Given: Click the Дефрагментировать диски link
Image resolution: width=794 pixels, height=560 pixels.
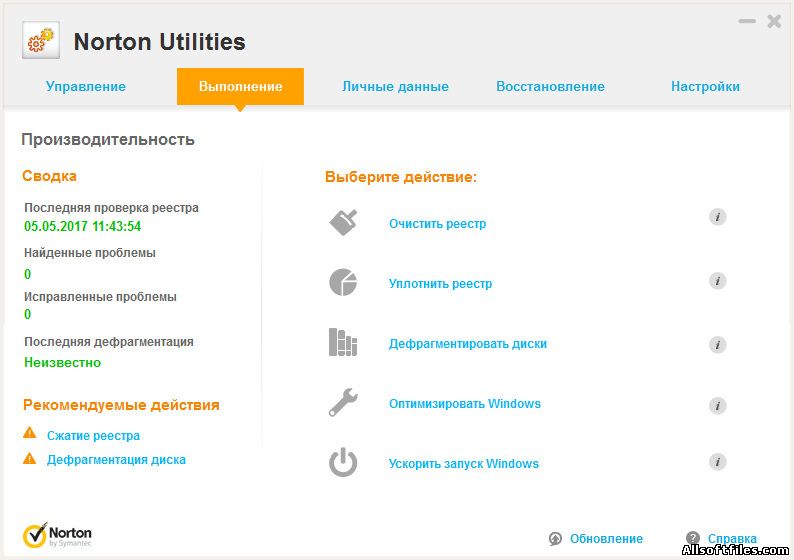Looking at the screenshot, I should 467,344.
